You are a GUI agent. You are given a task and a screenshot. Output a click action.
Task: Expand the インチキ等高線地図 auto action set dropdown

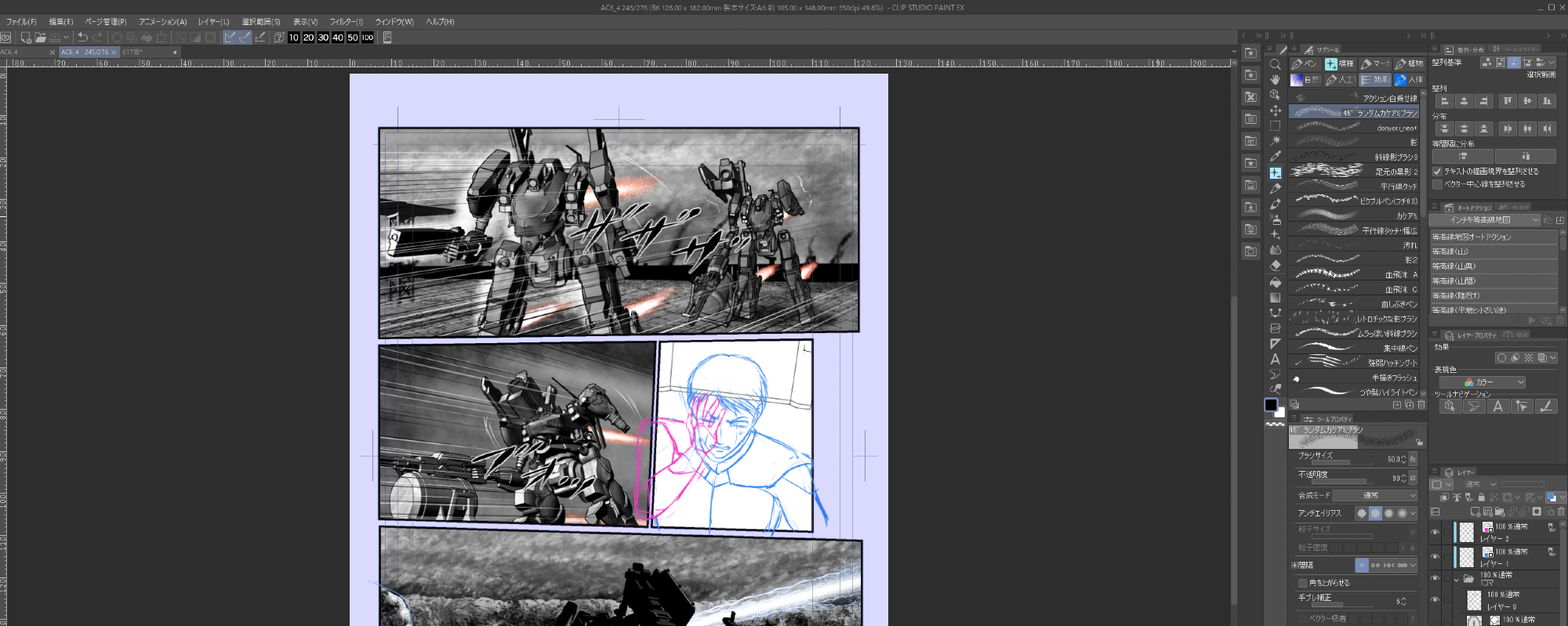pos(1484,220)
